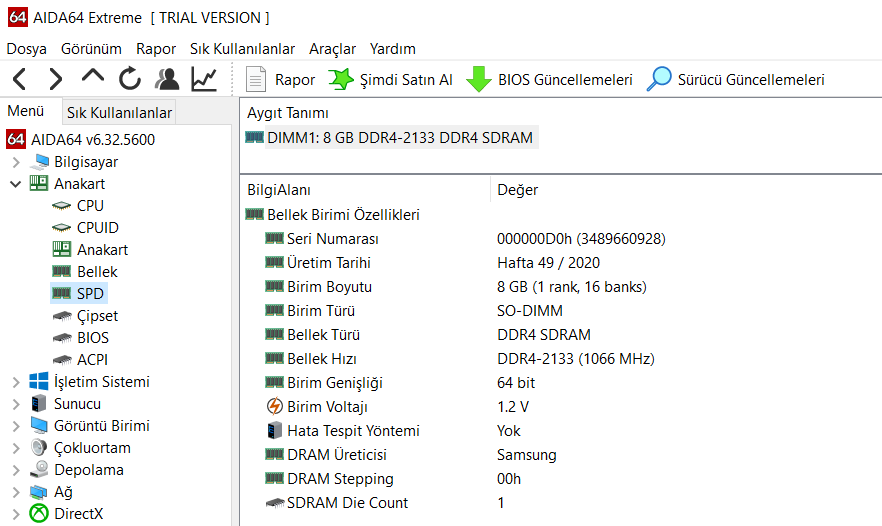Click the CPU chip icon

click(61, 206)
